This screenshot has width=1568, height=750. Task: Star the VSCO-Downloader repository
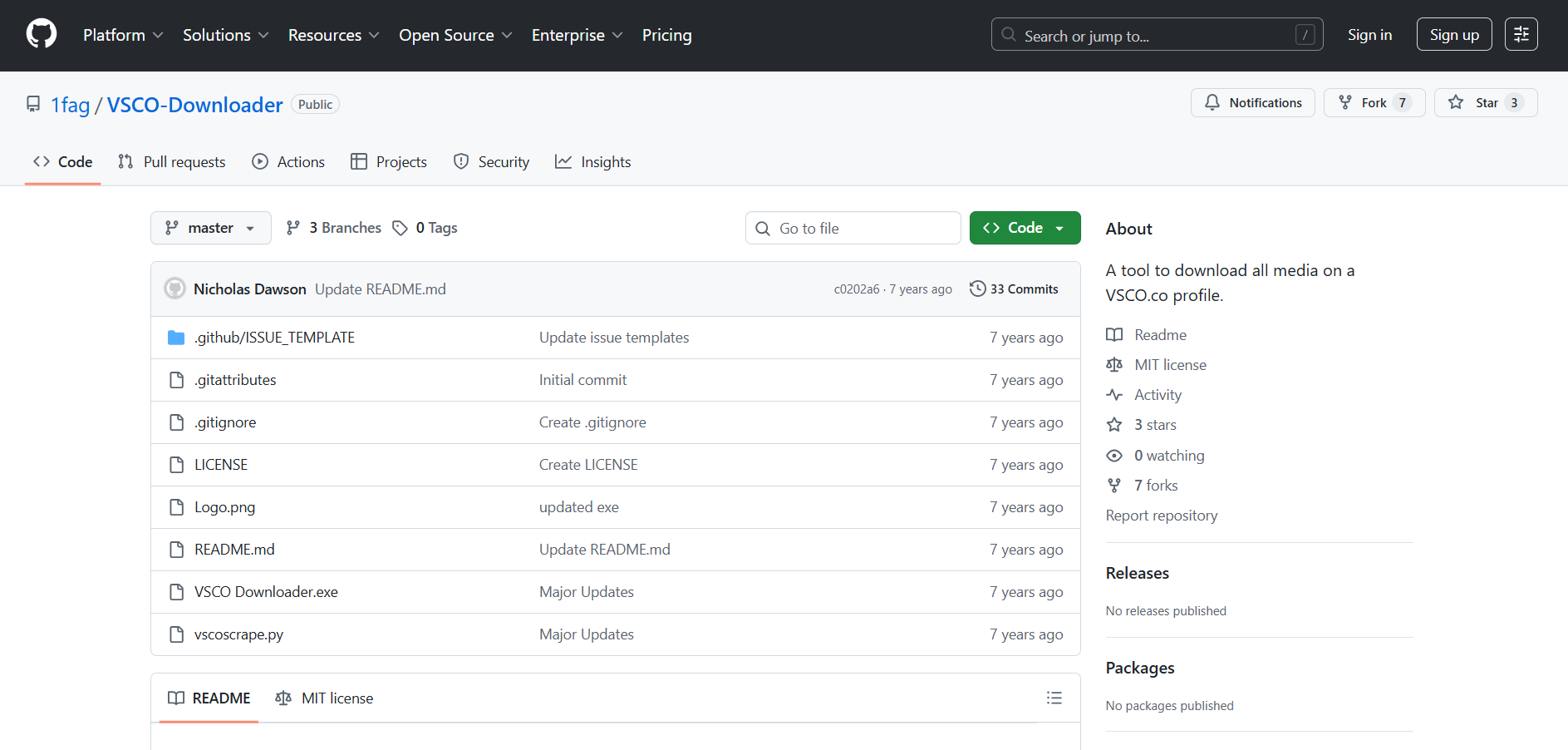coord(1486,102)
